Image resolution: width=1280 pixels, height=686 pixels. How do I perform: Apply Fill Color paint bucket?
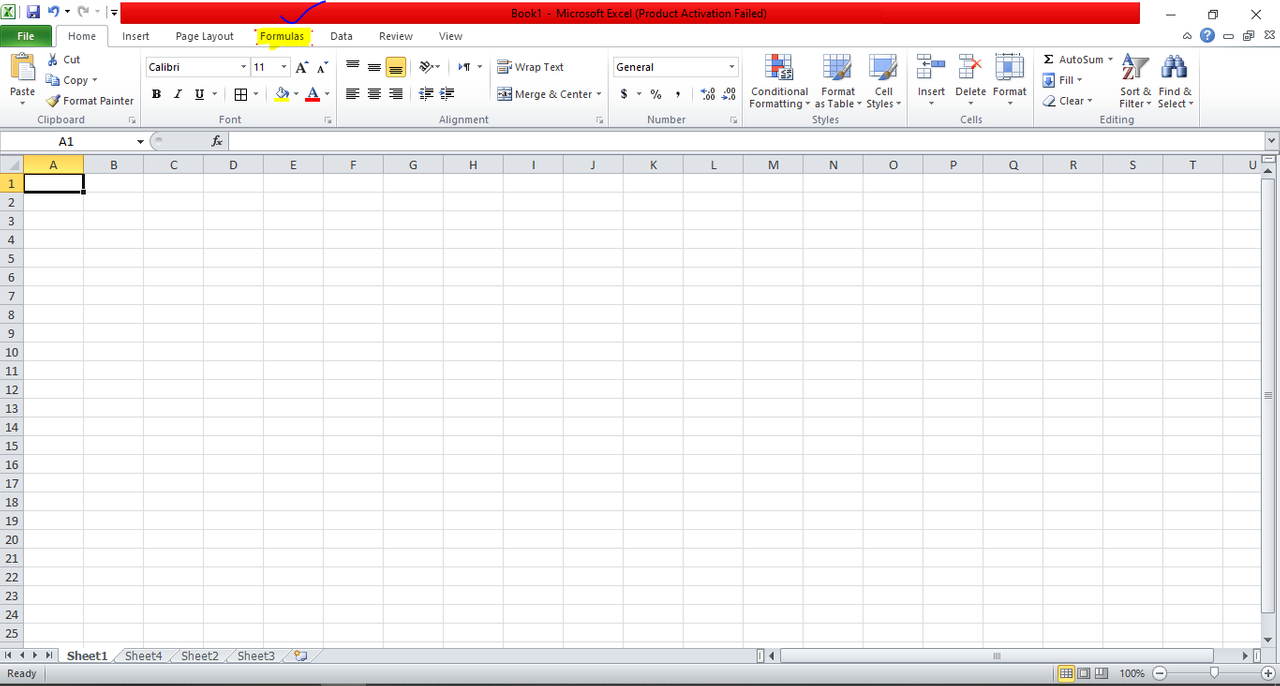click(282, 94)
